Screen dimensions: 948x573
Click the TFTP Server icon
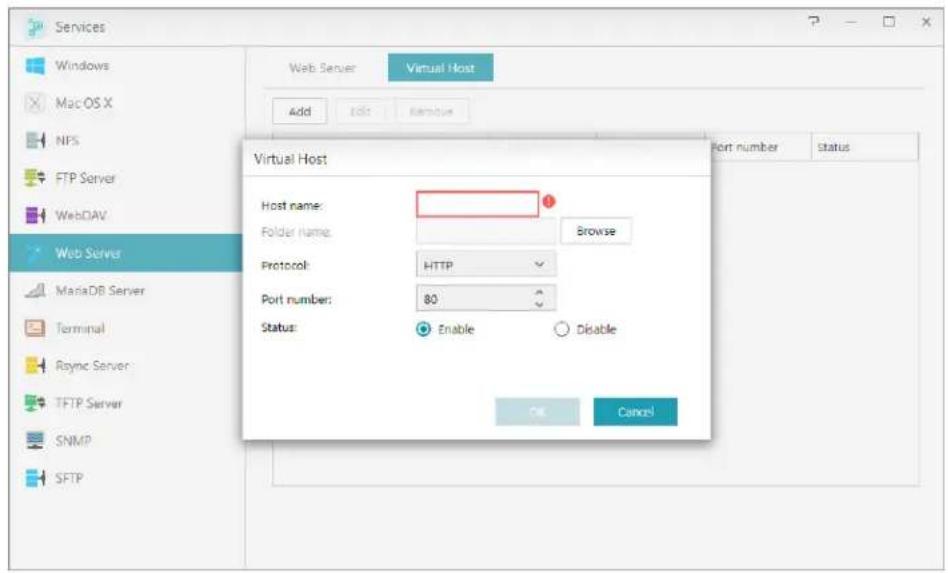coord(35,403)
